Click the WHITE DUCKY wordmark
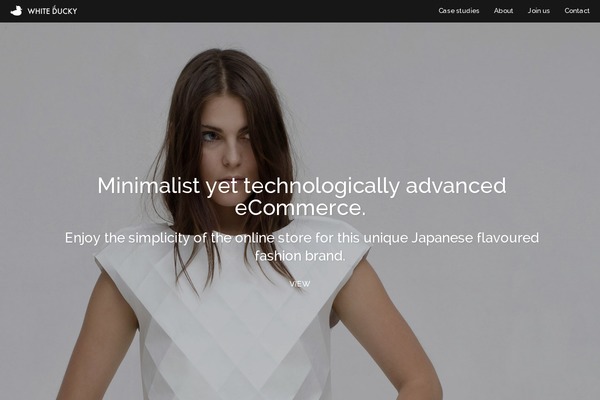Image resolution: width=600 pixels, height=400 pixels. click(x=52, y=11)
